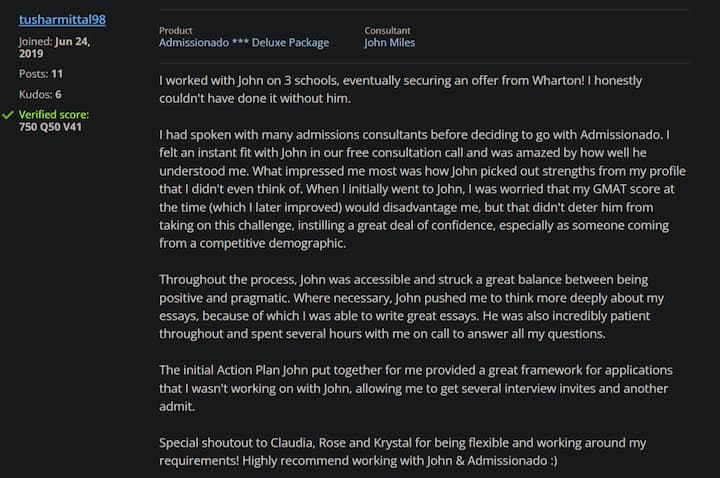Click the Posts: 11 count

click(x=41, y=73)
